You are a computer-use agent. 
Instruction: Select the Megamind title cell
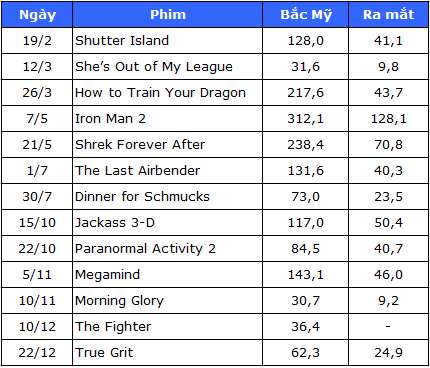tap(168, 275)
